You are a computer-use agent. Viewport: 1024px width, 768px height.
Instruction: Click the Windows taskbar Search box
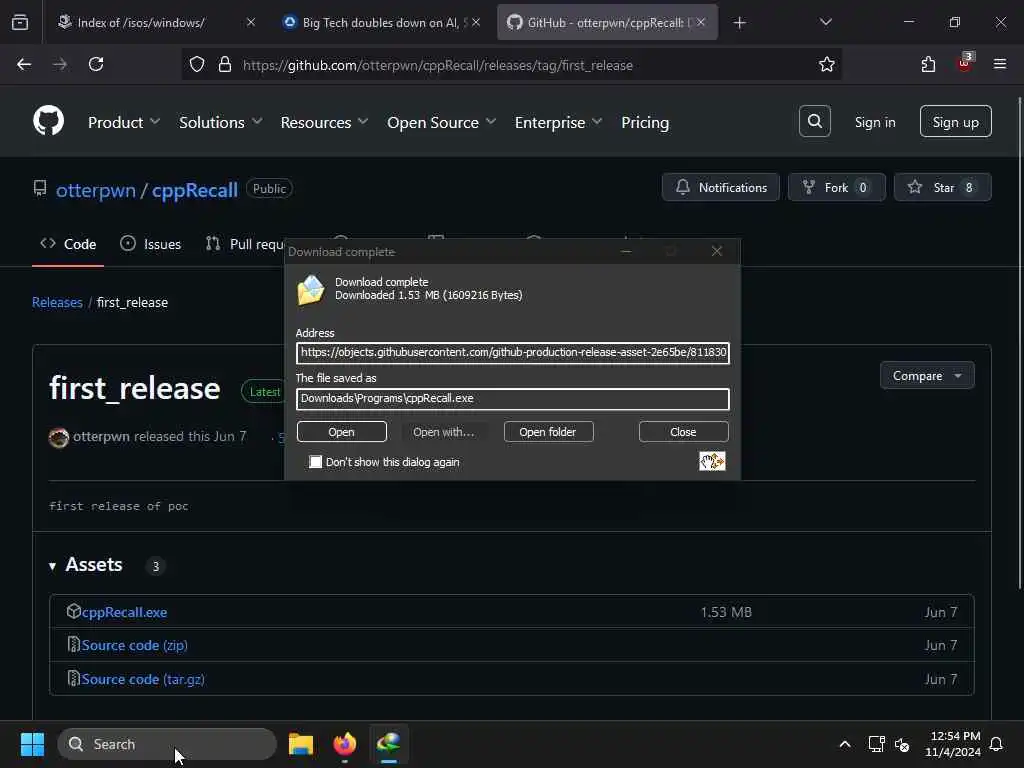[x=167, y=744]
